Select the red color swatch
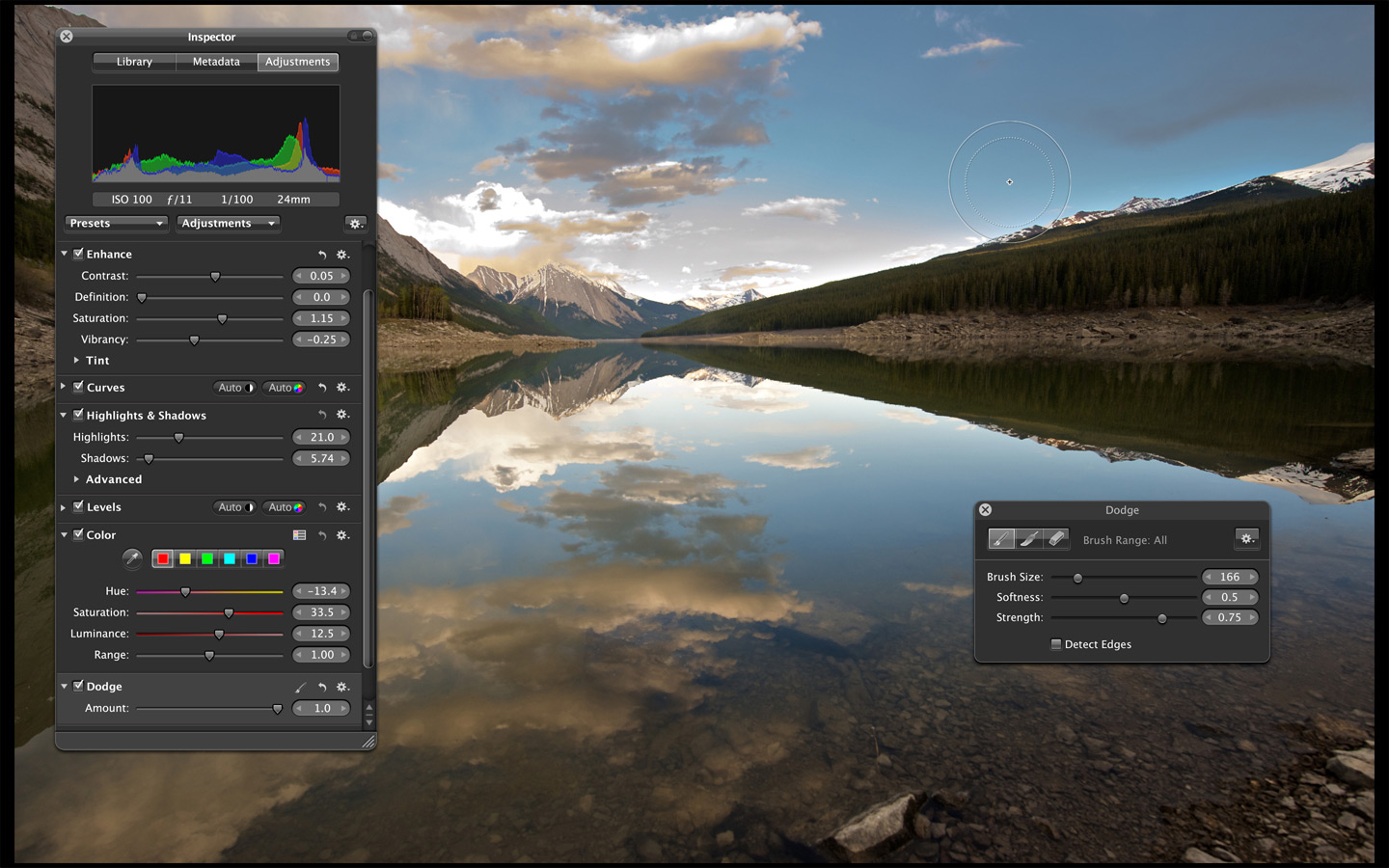The height and width of the screenshot is (868, 1389). pyautogui.click(x=163, y=558)
